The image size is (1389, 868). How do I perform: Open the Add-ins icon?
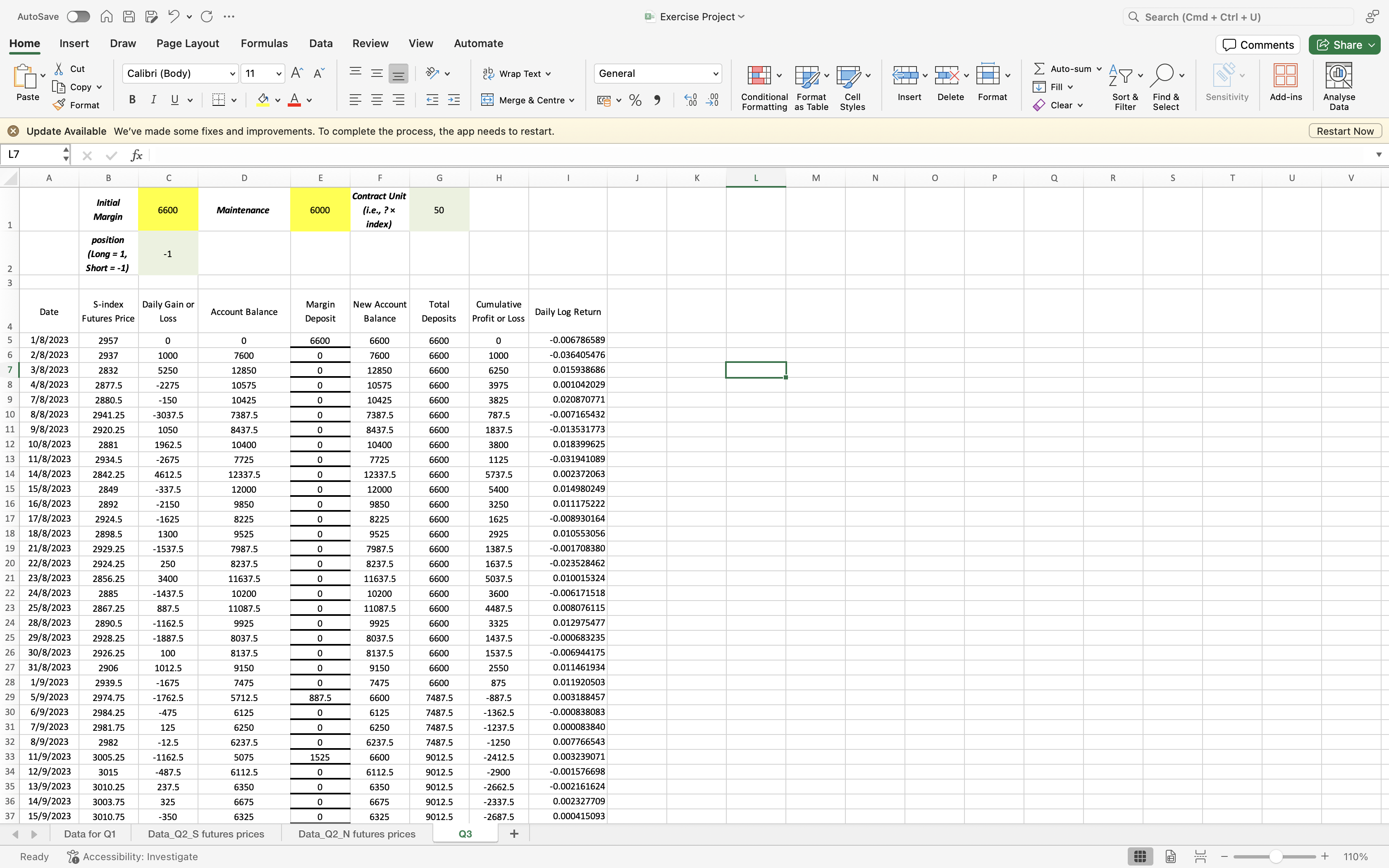pyautogui.click(x=1285, y=76)
